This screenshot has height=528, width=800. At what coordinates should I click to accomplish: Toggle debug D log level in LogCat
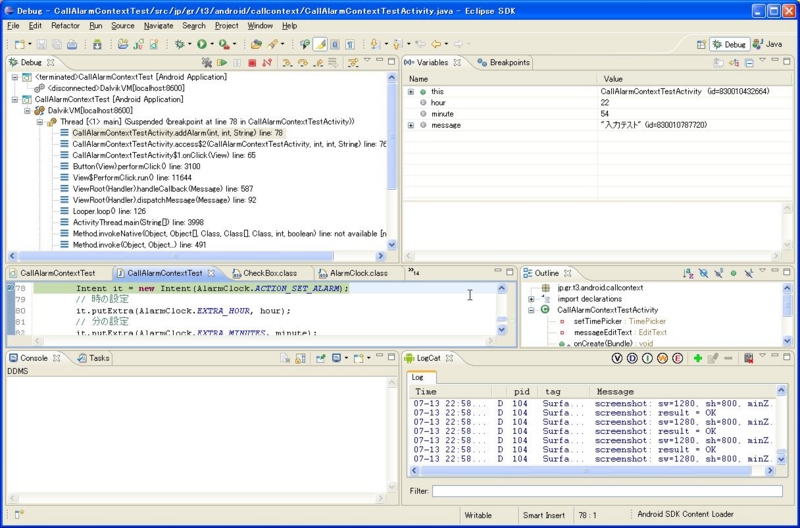pyautogui.click(x=632, y=358)
